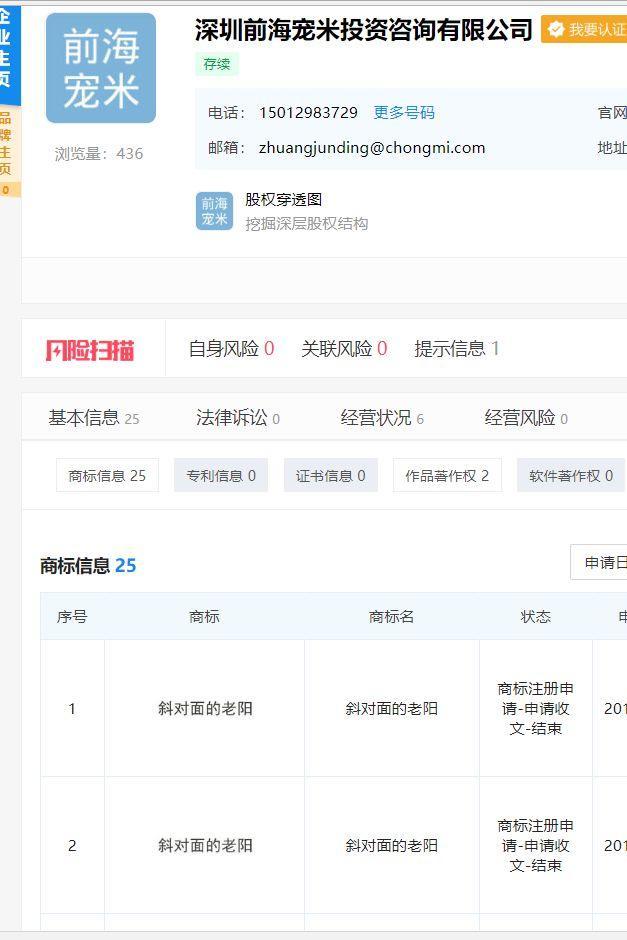Click row 1 商标名 cell 斜对面的老阳
Viewport: 627px width, 940px height.
(391, 709)
